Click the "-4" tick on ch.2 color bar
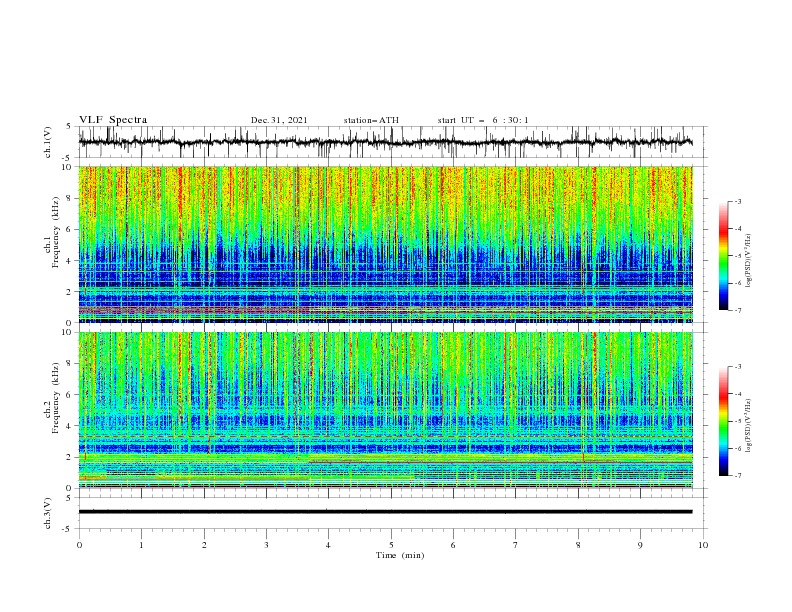 [x=737, y=394]
